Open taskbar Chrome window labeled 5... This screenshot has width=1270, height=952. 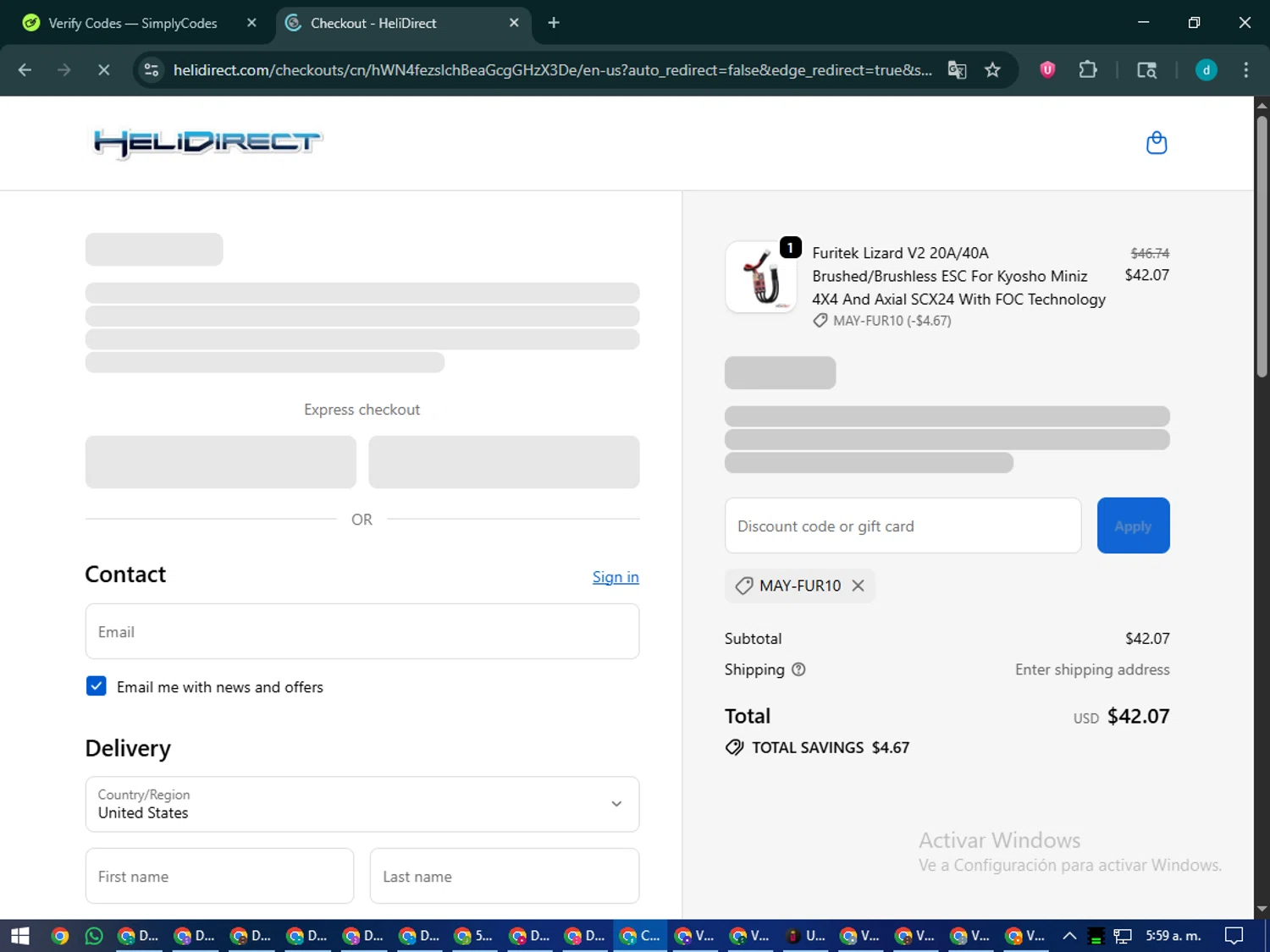click(x=472, y=936)
